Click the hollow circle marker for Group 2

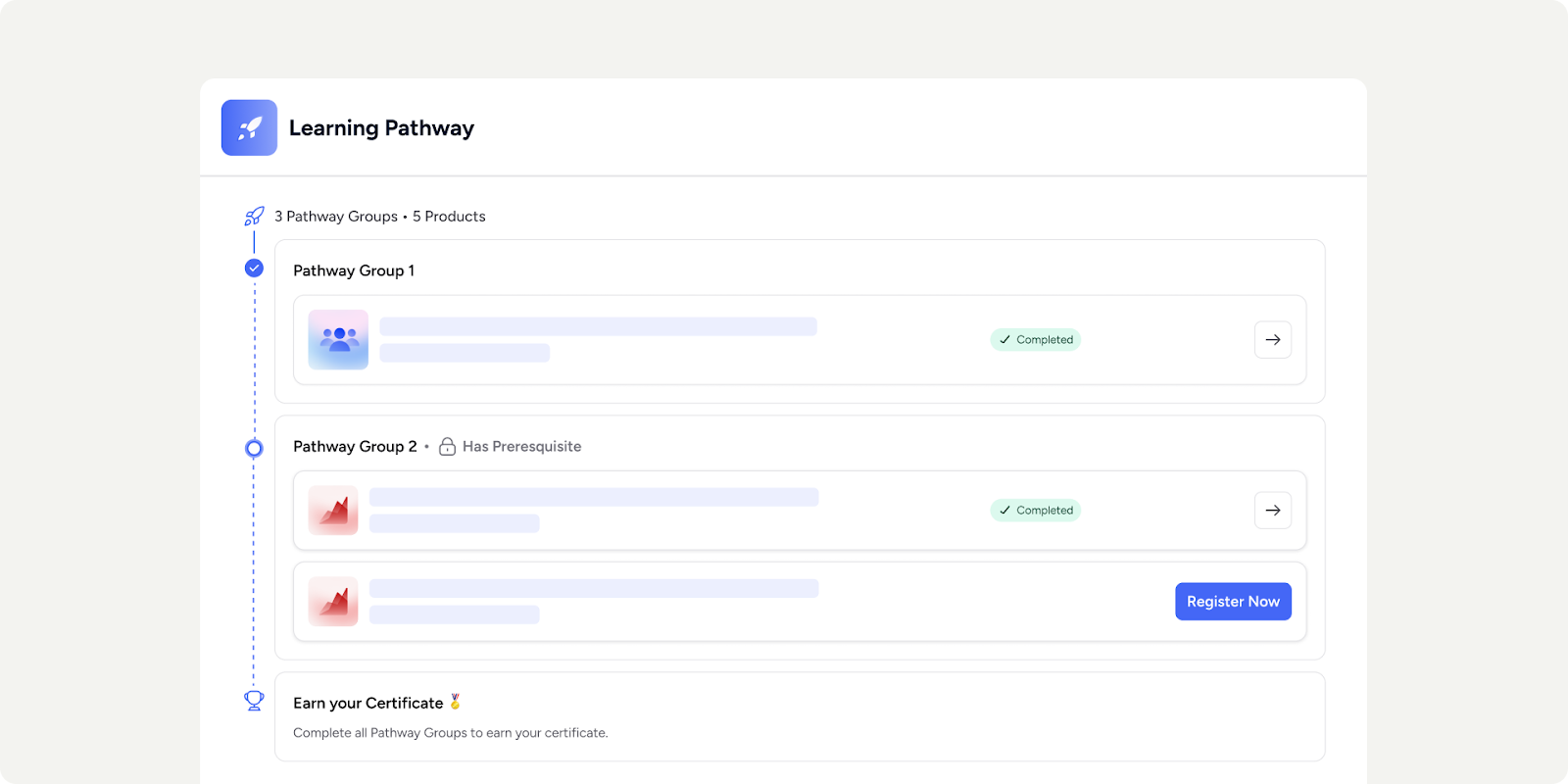(x=254, y=449)
